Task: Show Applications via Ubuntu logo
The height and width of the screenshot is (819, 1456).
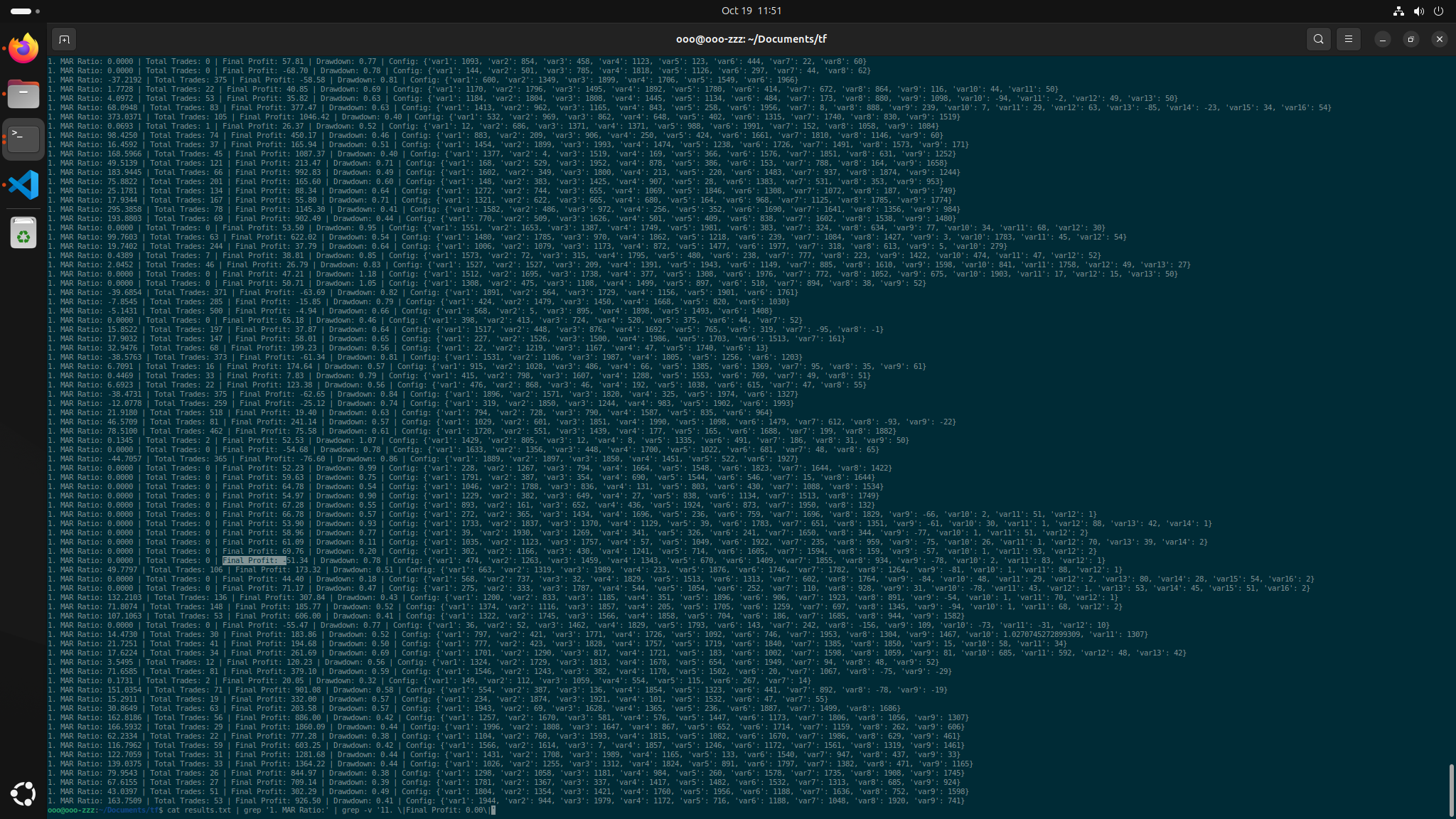Action: tap(23, 793)
